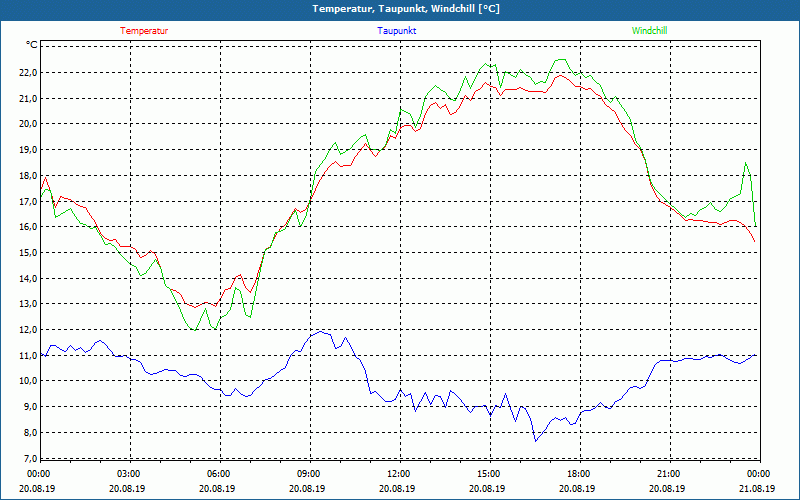Click the 16,0 y-axis value
The image size is (800, 500).
(29, 227)
